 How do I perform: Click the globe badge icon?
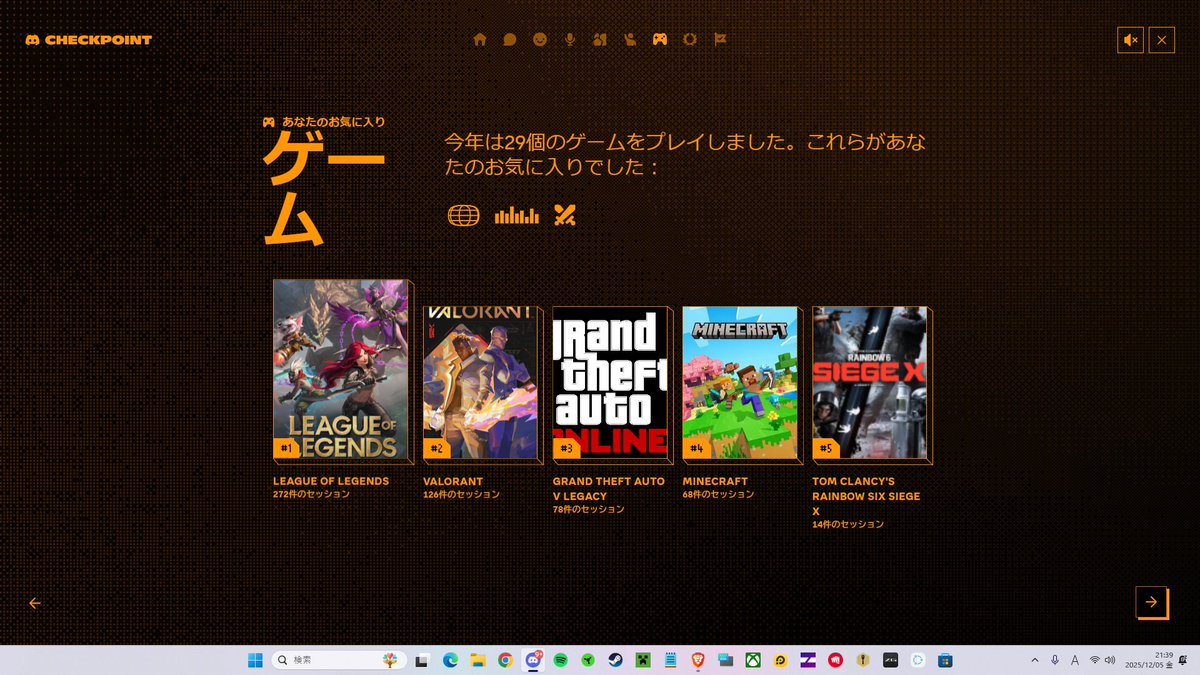pos(464,215)
